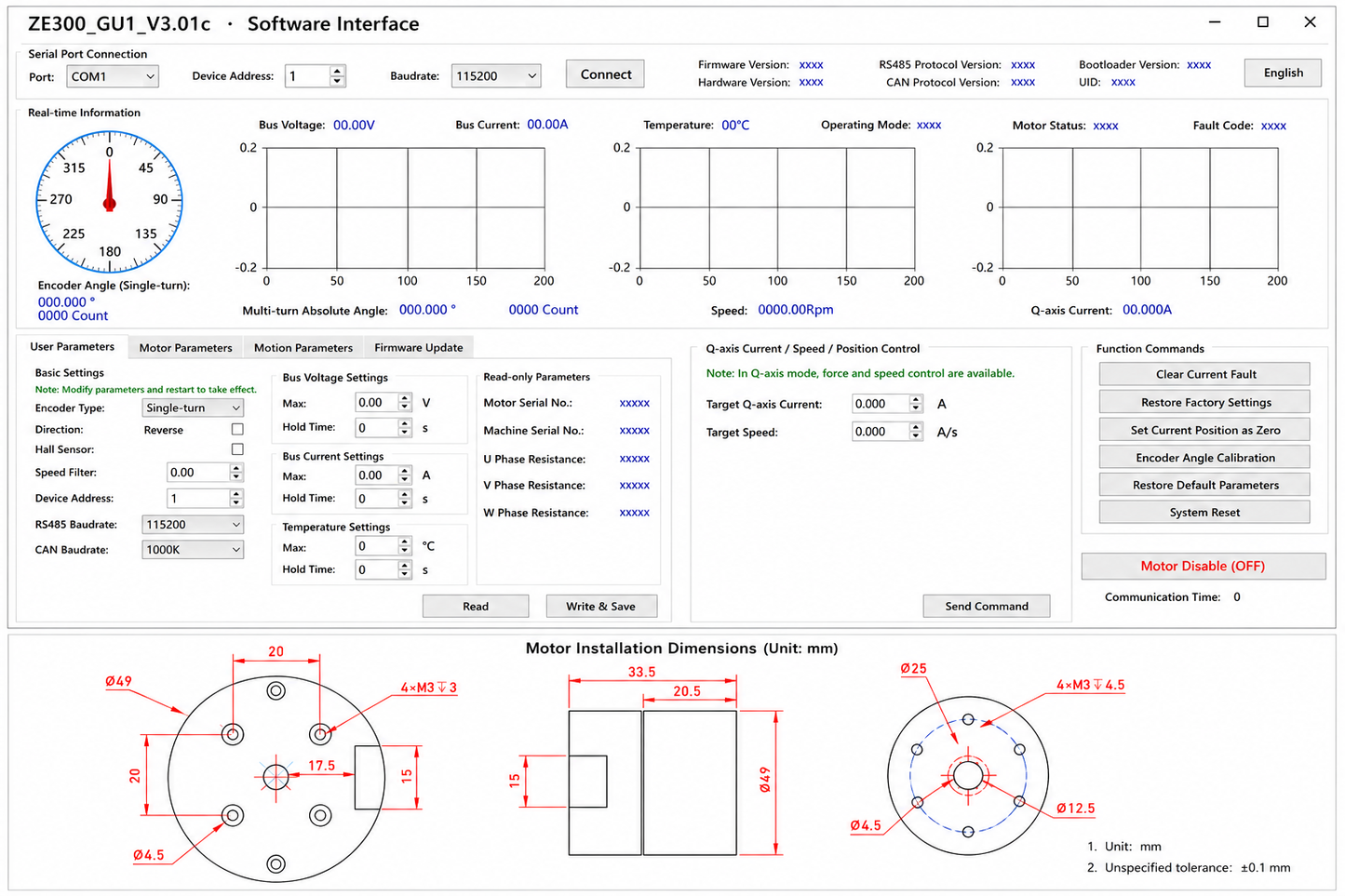Viewport: 1345px width, 896px height.
Task: Switch to the Motor Parameters tab
Action: click(x=185, y=347)
